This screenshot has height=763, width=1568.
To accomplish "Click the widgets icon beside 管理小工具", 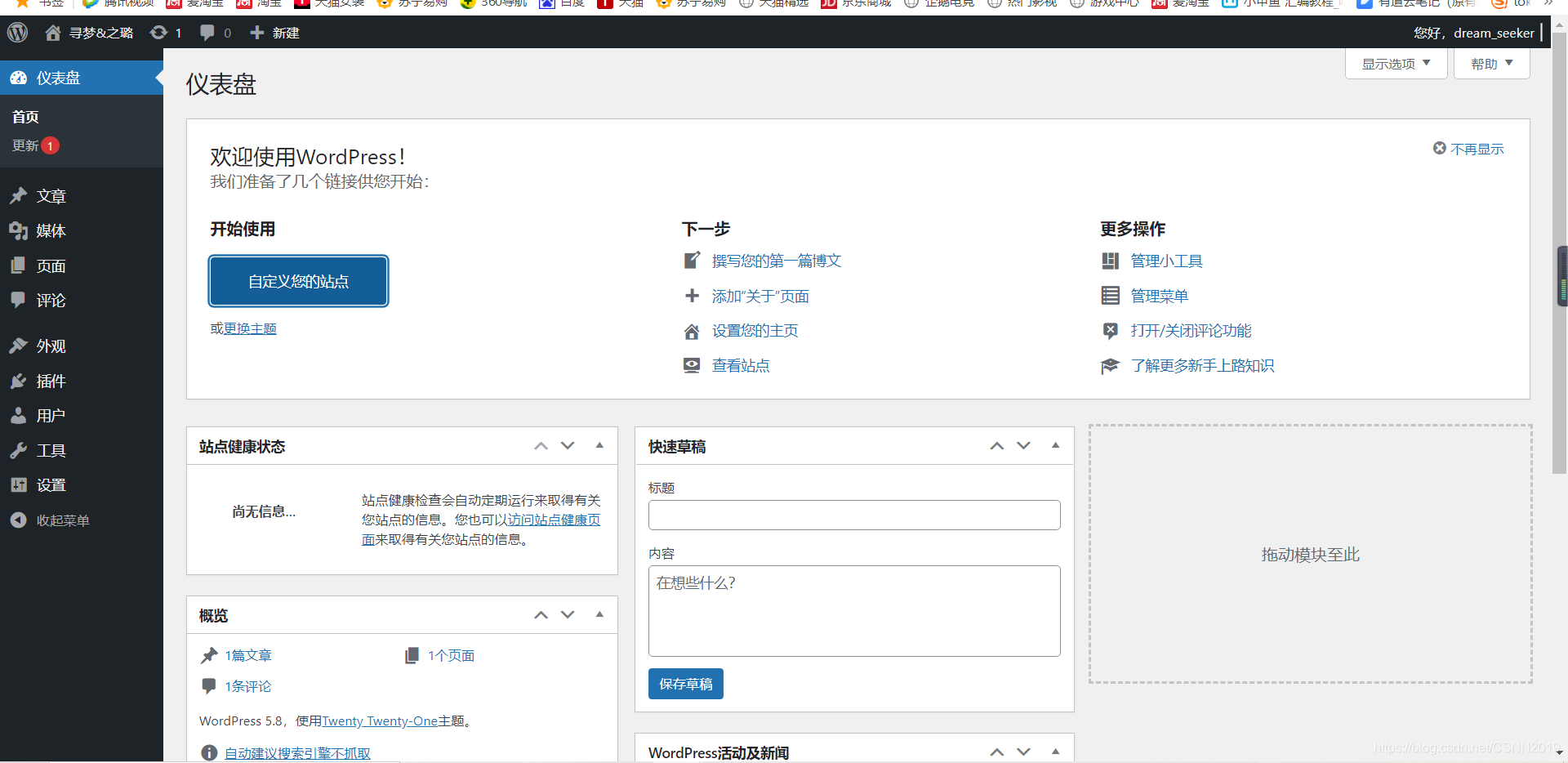I will 1110,261.
